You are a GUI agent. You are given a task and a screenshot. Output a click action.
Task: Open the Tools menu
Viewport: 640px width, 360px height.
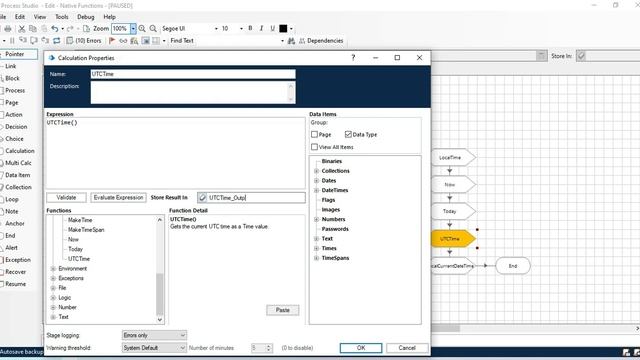tap(62, 17)
